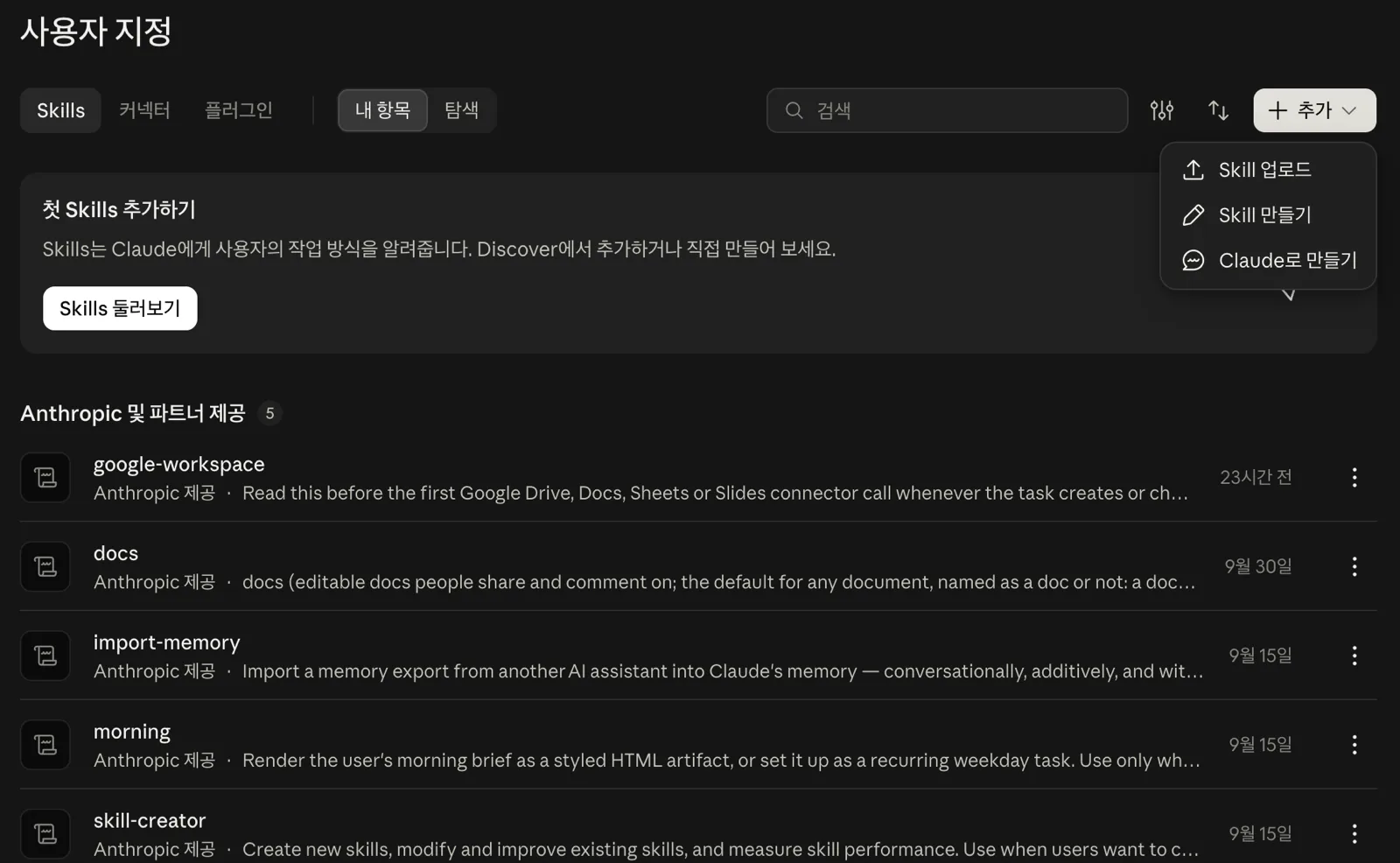The height and width of the screenshot is (863, 1400).
Task: Focus the 검색 search field
Action: click(x=947, y=110)
